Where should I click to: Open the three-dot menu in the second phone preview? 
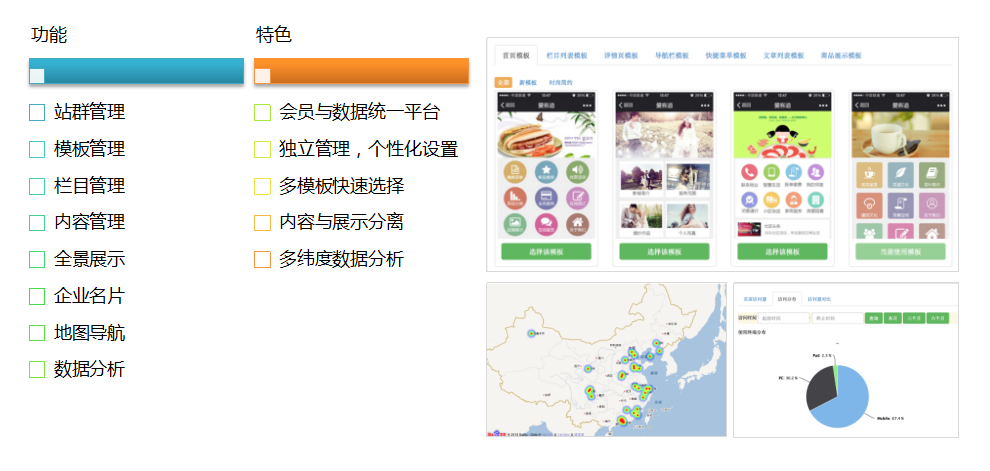pyautogui.click(x=705, y=104)
